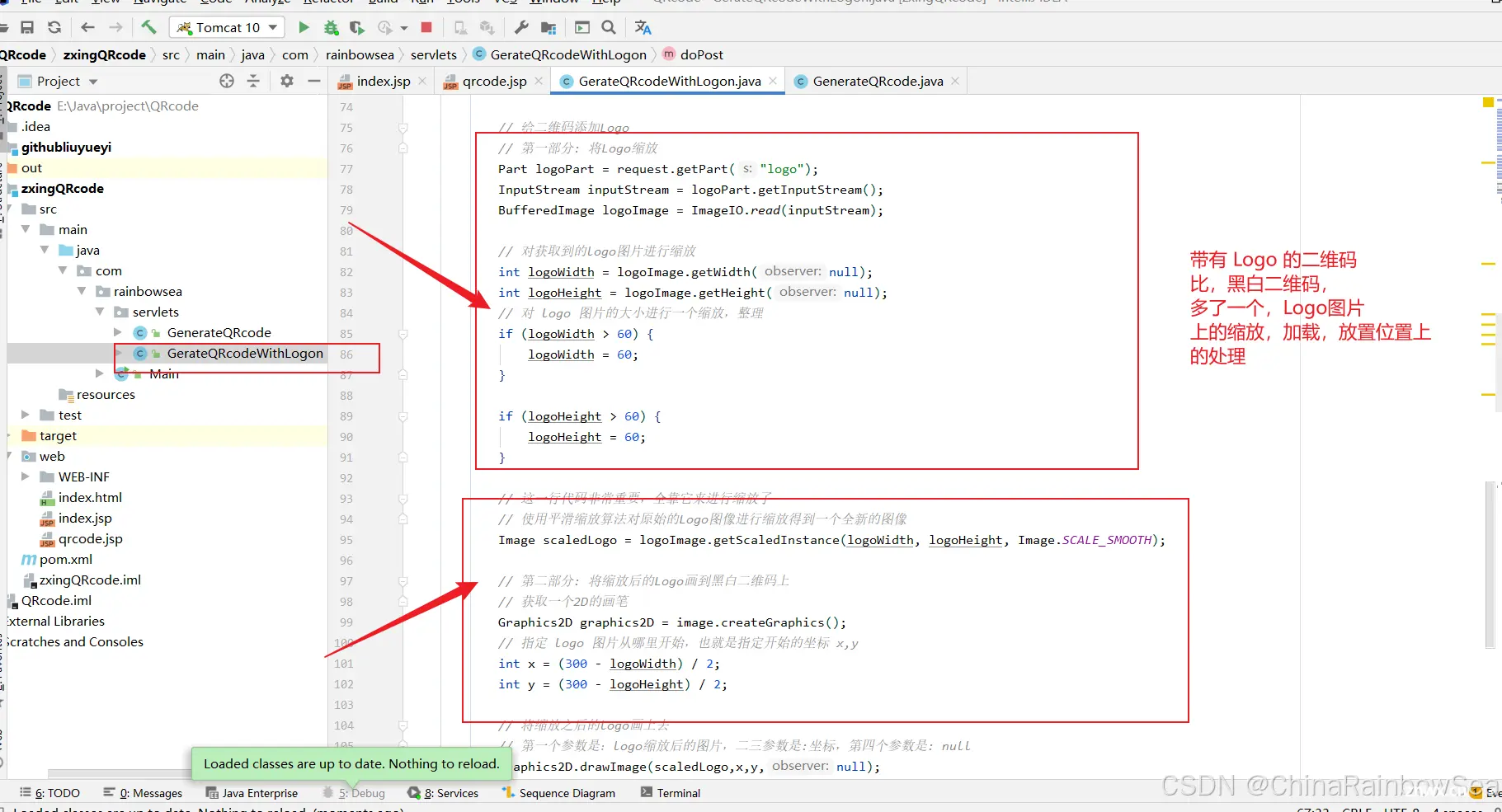Click line 86 in editor gutter
1502x812 pixels.
(346, 354)
